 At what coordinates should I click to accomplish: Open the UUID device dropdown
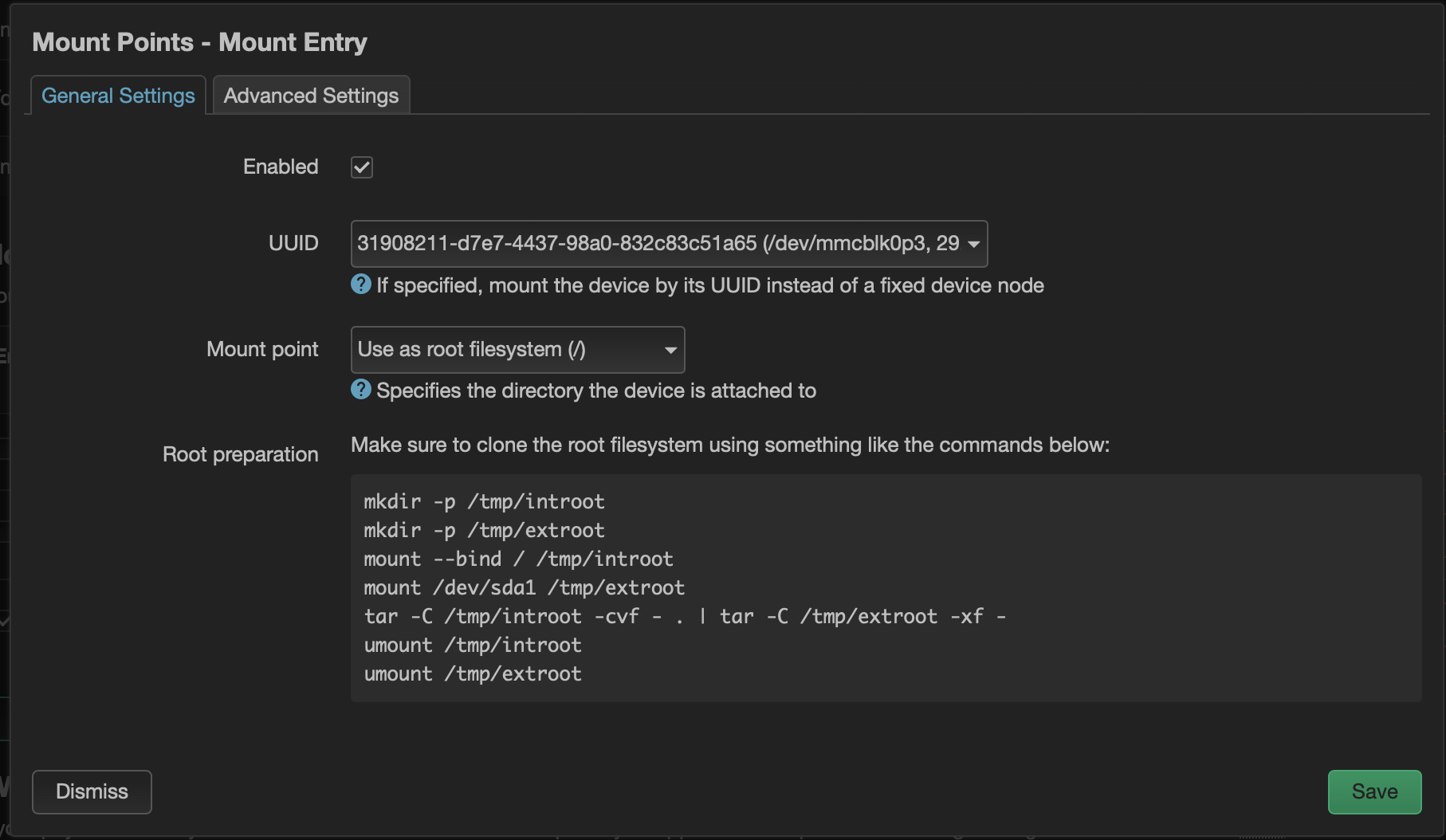click(x=668, y=244)
